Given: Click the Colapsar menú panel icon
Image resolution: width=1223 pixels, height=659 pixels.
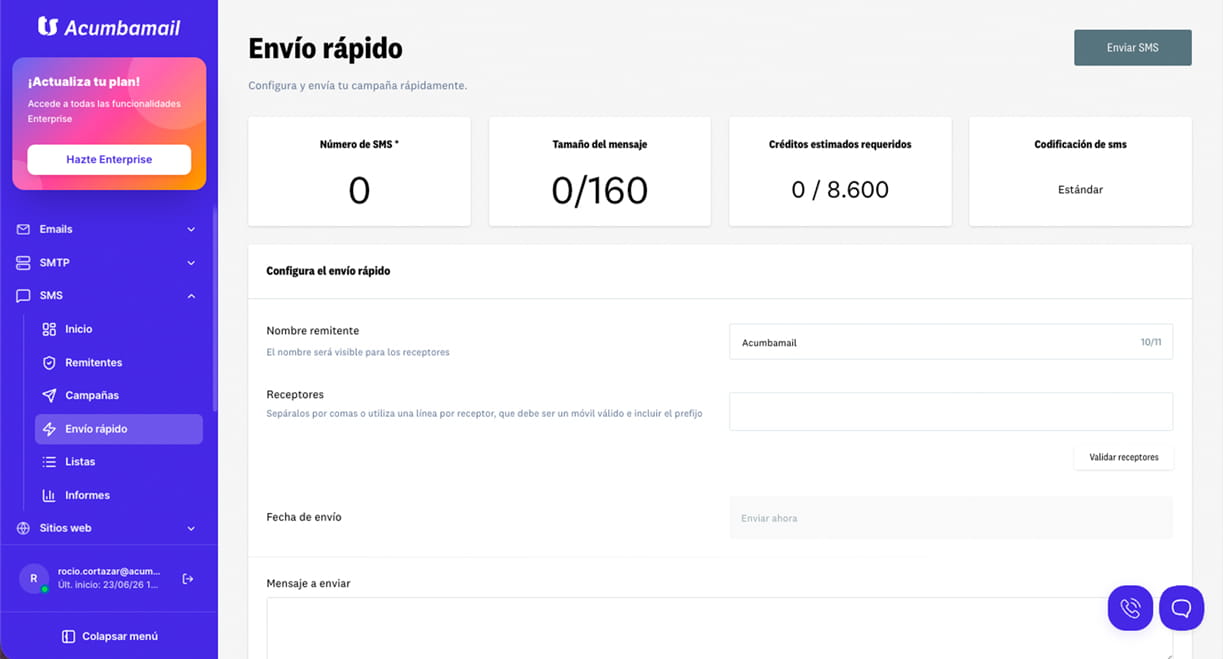Looking at the screenshot, I should [68, 636].
